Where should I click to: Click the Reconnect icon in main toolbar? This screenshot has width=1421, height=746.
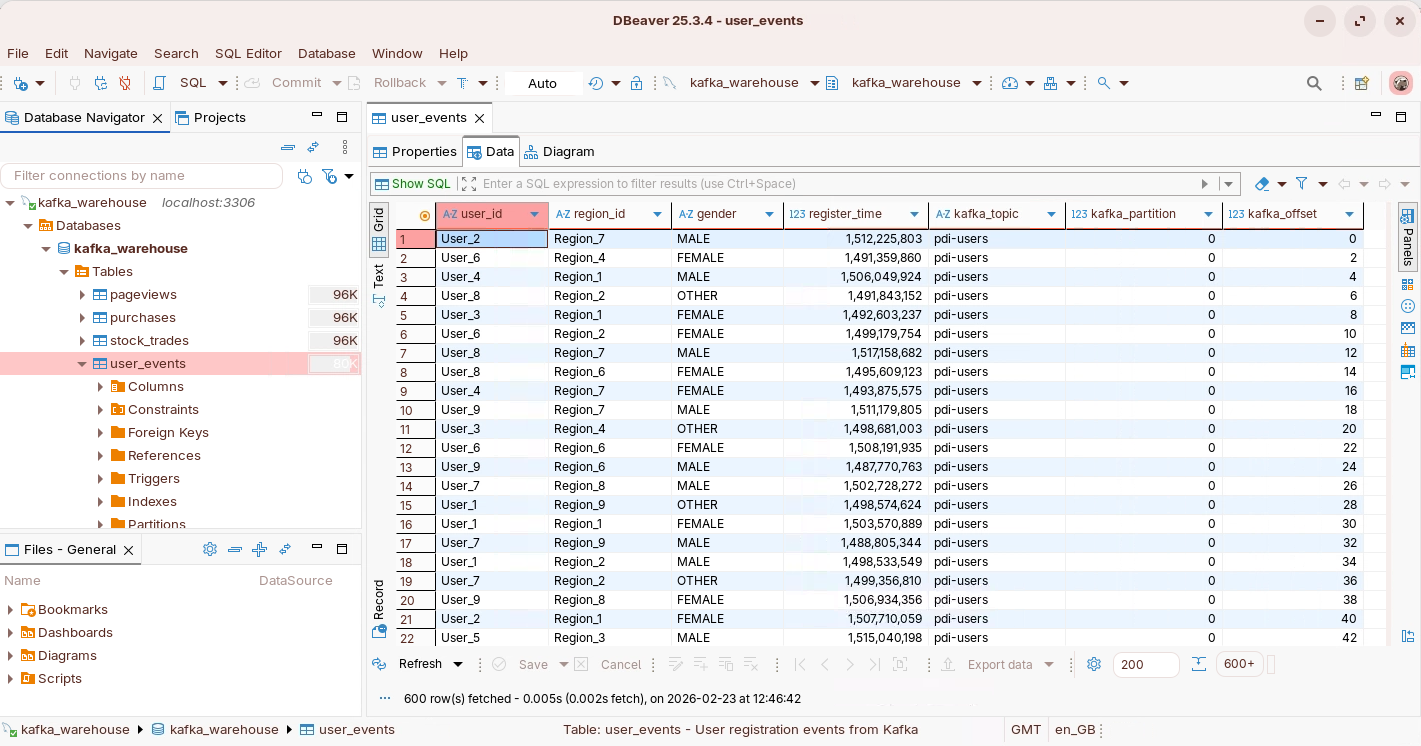pos(100,83)
